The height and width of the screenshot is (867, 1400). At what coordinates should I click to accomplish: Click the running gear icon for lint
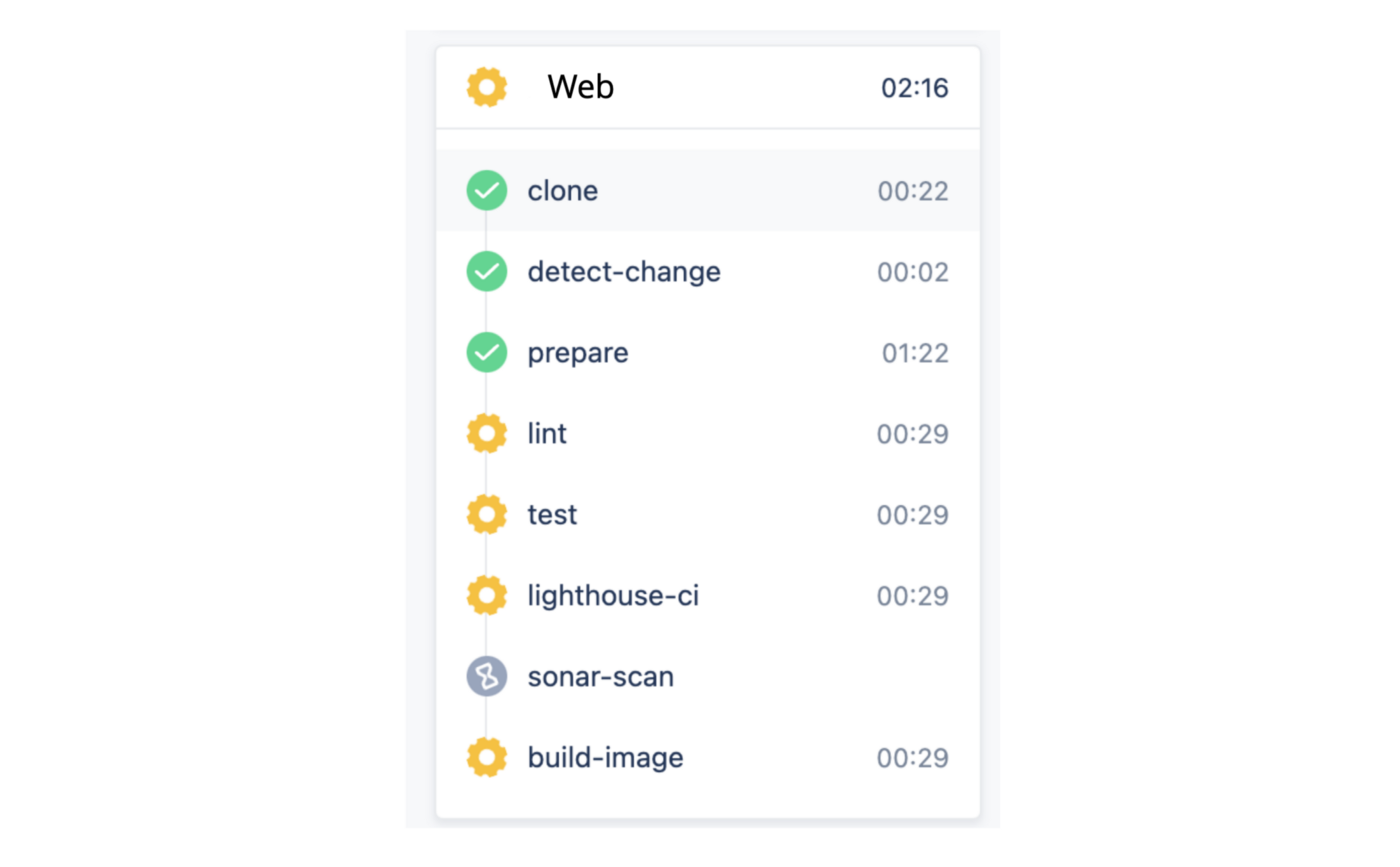(487, 434)
